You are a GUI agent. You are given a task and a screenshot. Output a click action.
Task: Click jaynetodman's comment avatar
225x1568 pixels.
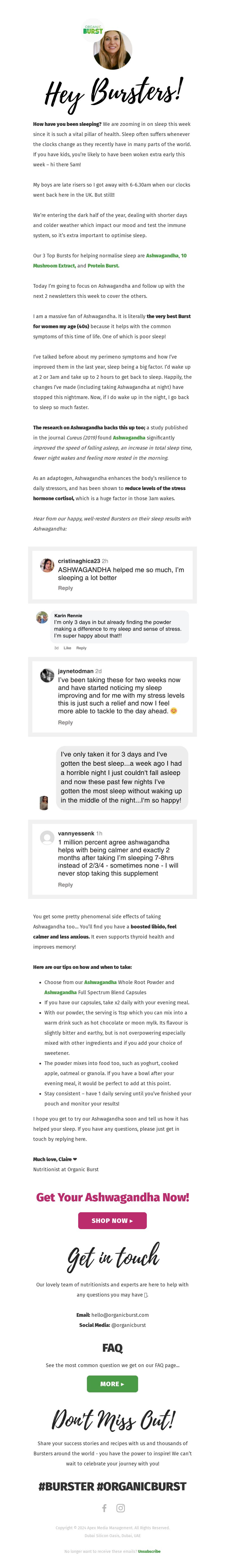(x=47, y=676)
